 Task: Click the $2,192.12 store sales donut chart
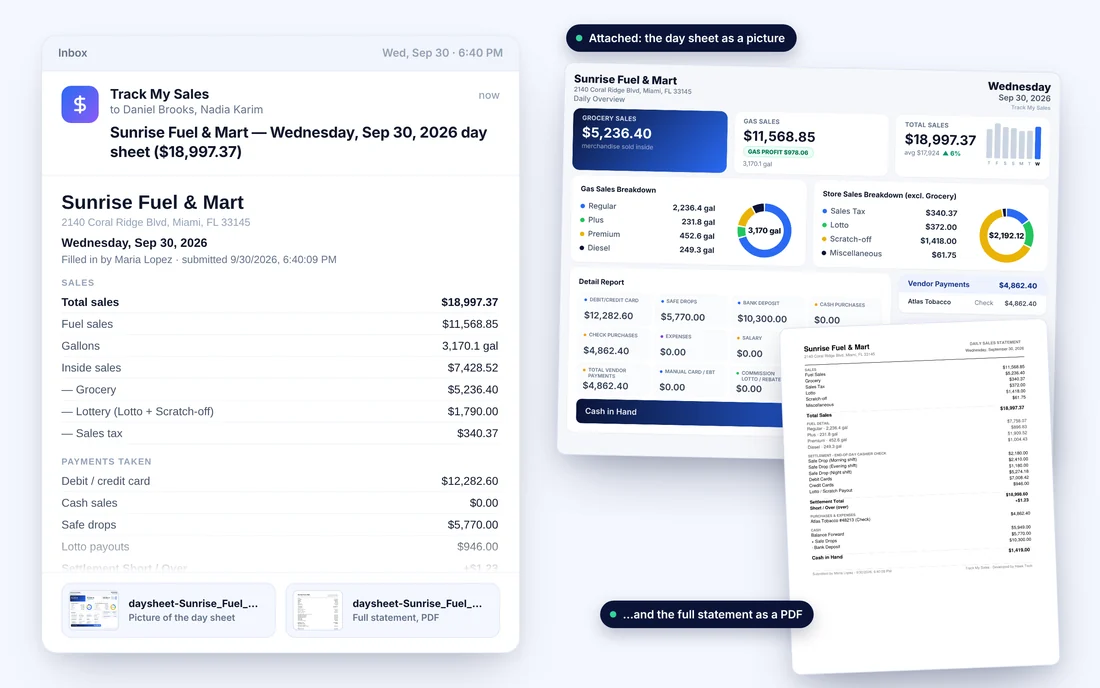click(1006, 236)
